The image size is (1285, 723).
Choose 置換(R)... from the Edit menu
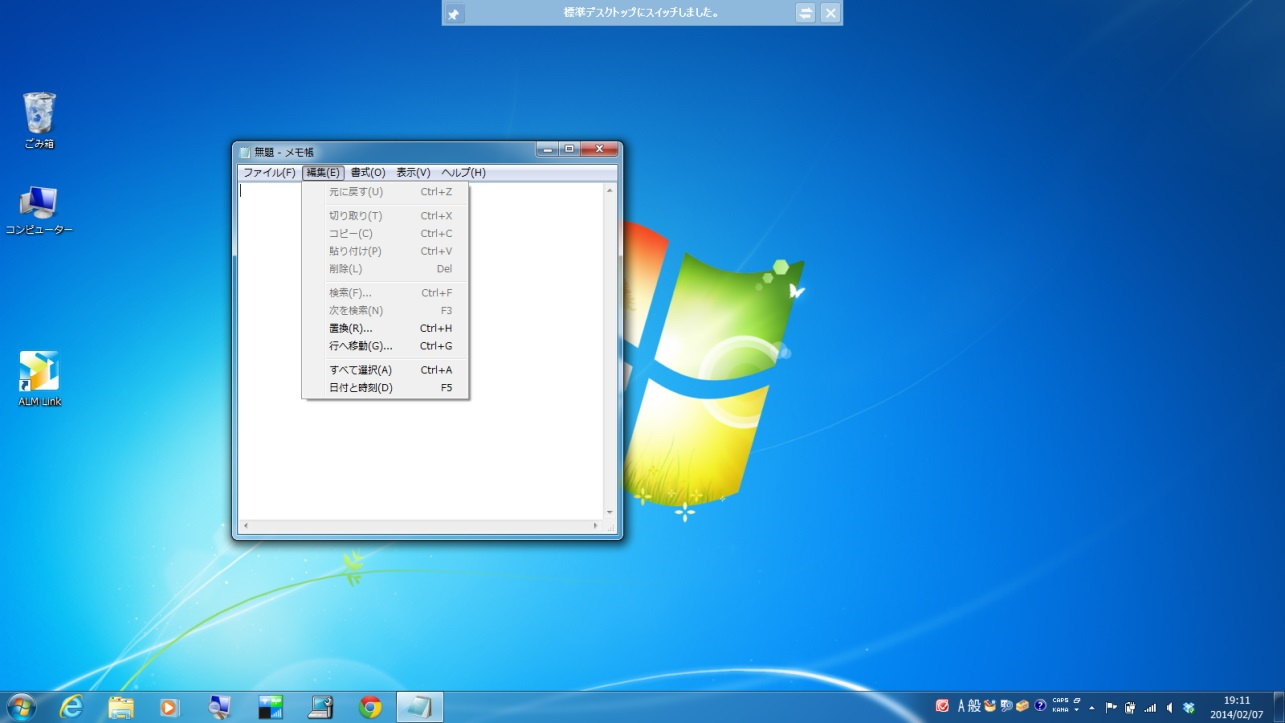[x=386, y=328]
